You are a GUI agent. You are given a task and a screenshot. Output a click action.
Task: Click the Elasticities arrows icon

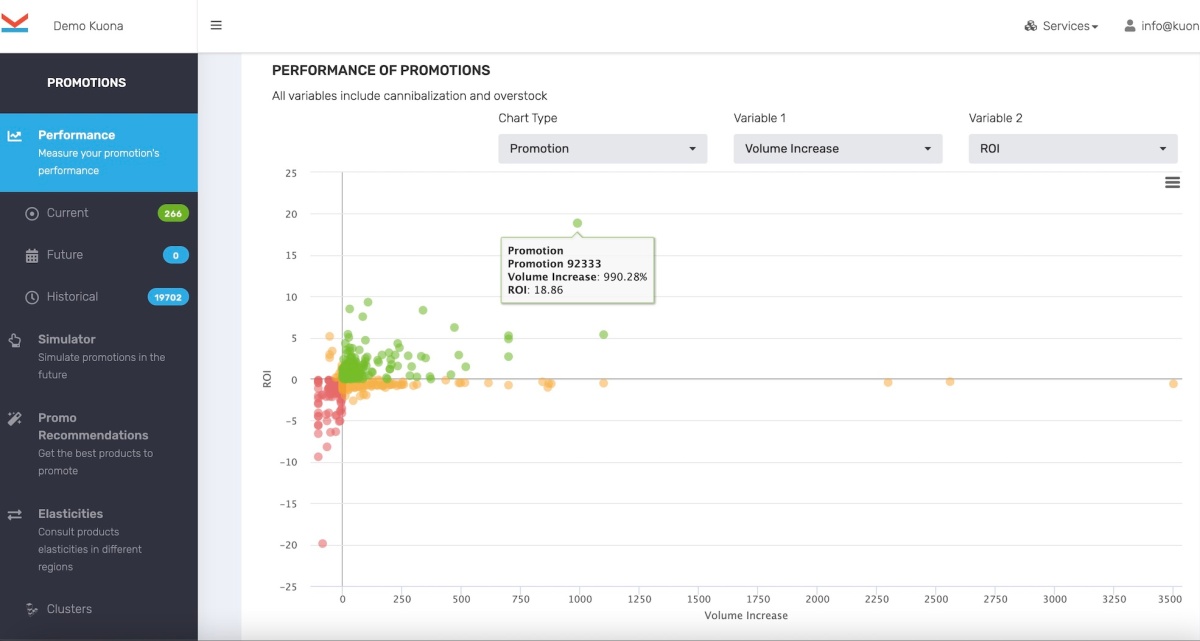tap(15, 515)
